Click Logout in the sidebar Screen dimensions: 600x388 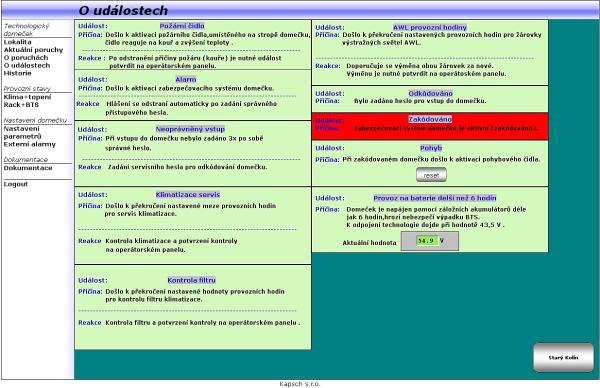[x=16, y=184]
